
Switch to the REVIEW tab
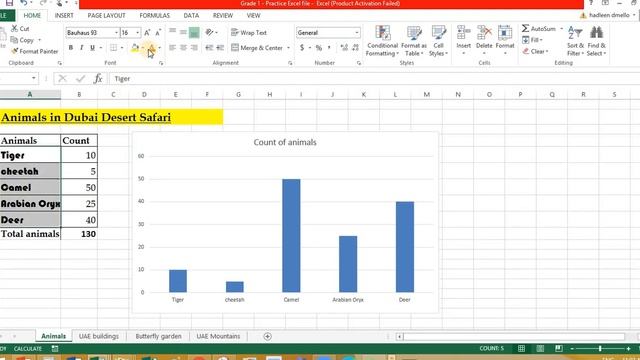coord(223,16)
